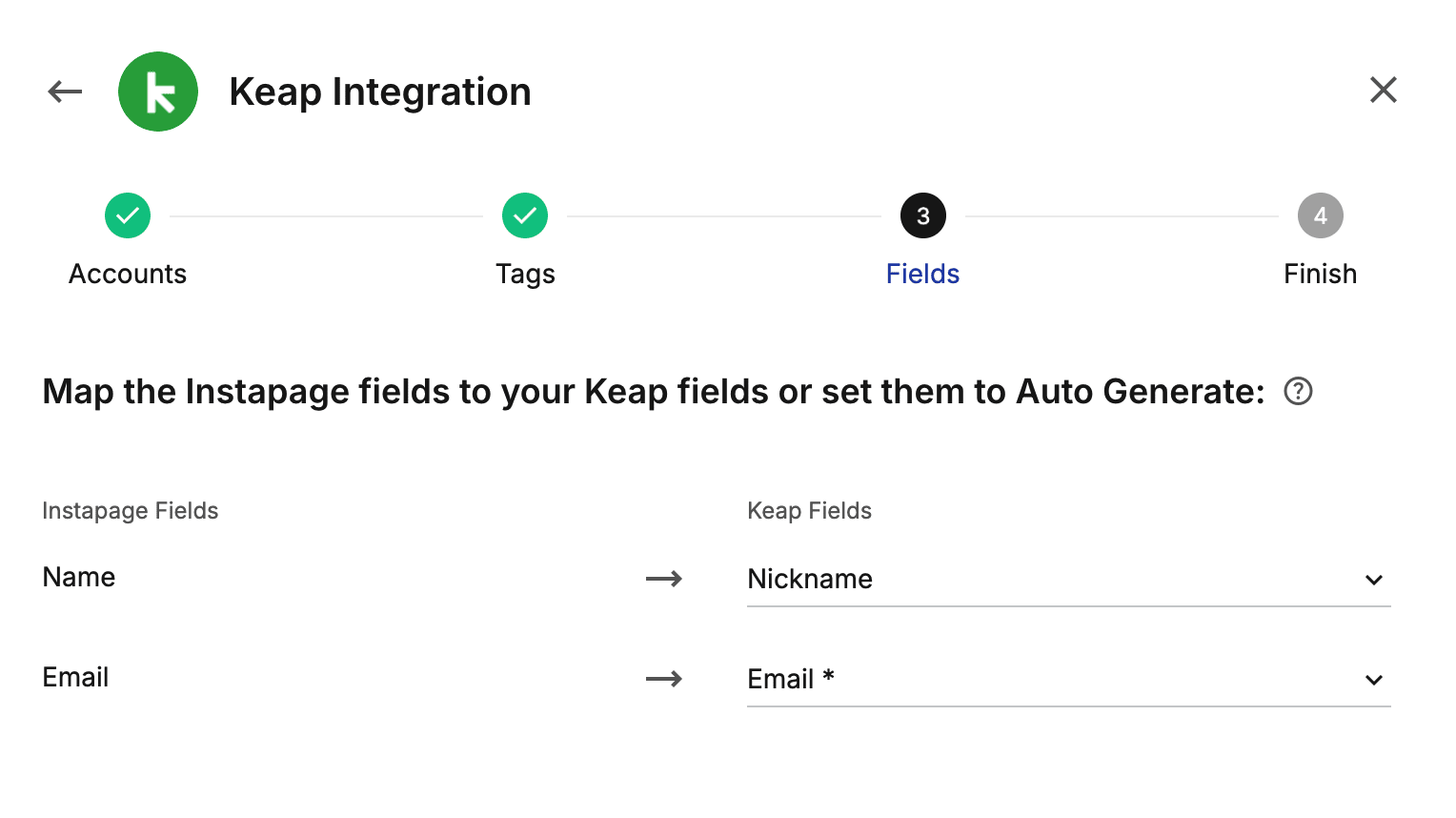This screenshot has height=818, width=1456.
Task: Close the Keap Integration dialog
Action: [x=1384, y=90]
